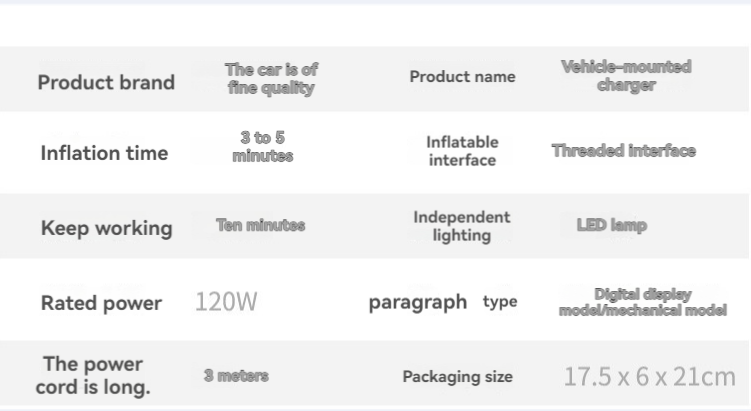The image size is (751, 411).
Task: Select 'The car is of fine quality' text
Action: tap(271, 79)
